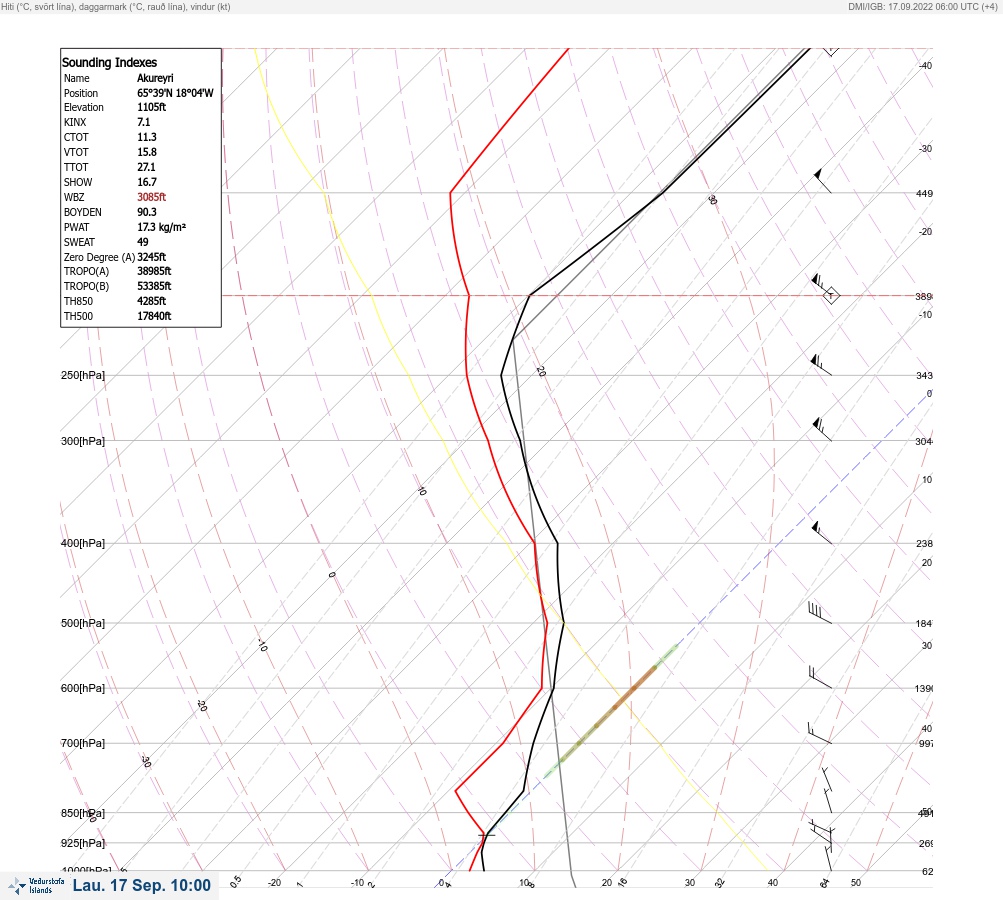This screenshot has height=900, width=1003.
Task: Click the -40 temperature label on the top right
Action: click(x=925, y=66)
